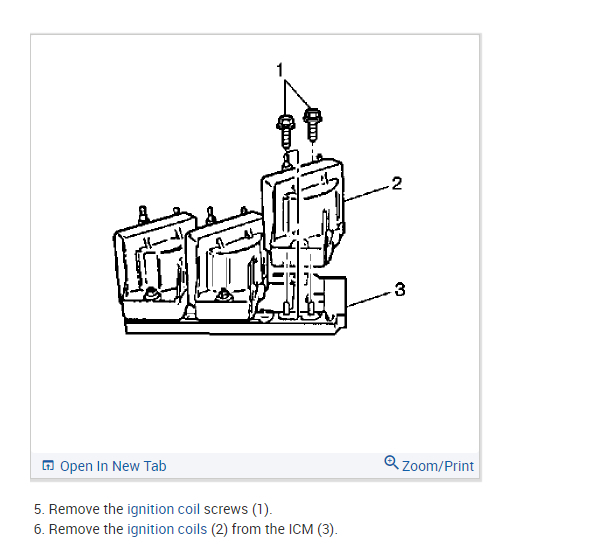This screenshot has width=614, height=548.
Task: Select the right ignition coil screw in diagram
Action: click(312, 125)
